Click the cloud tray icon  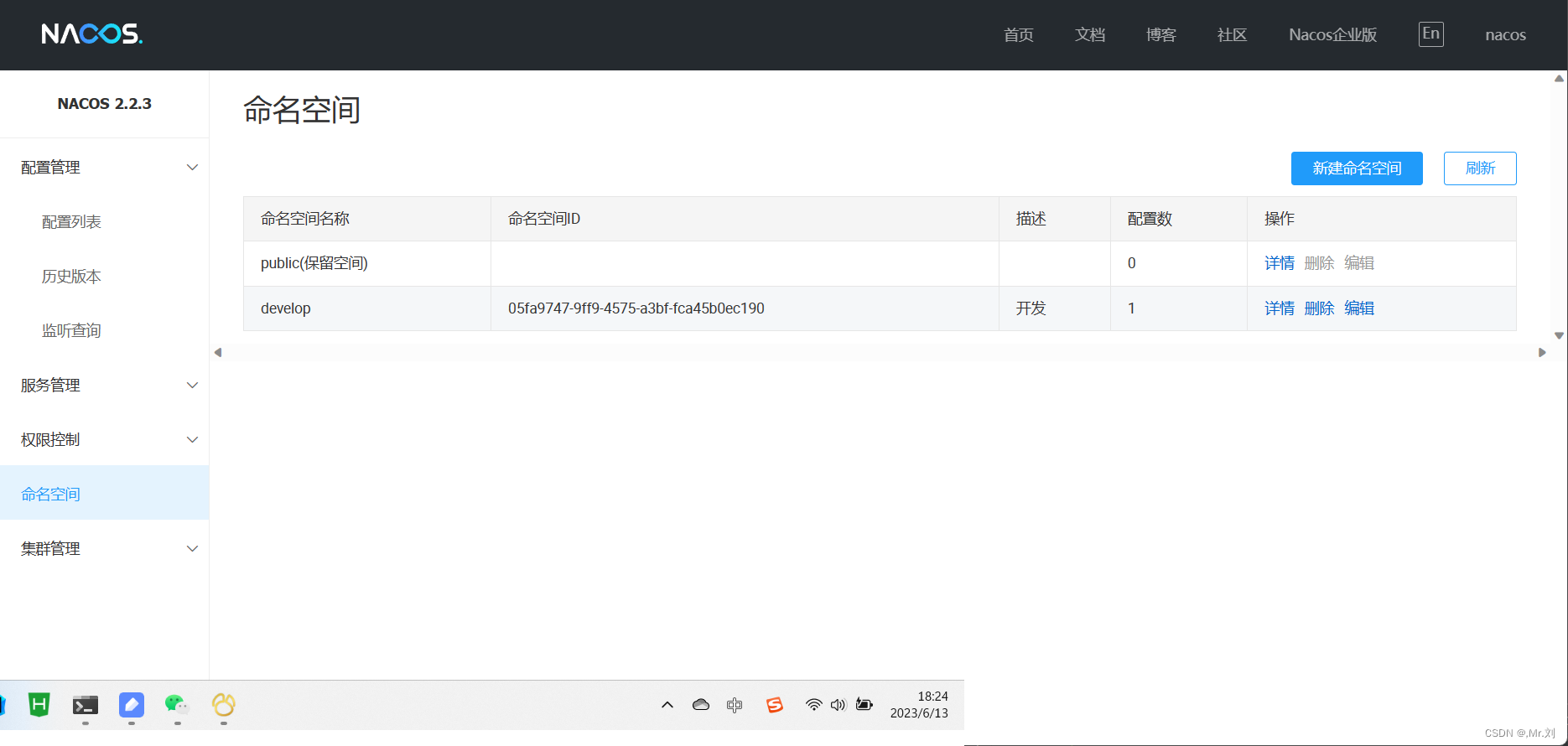click(x=701, y=705)
